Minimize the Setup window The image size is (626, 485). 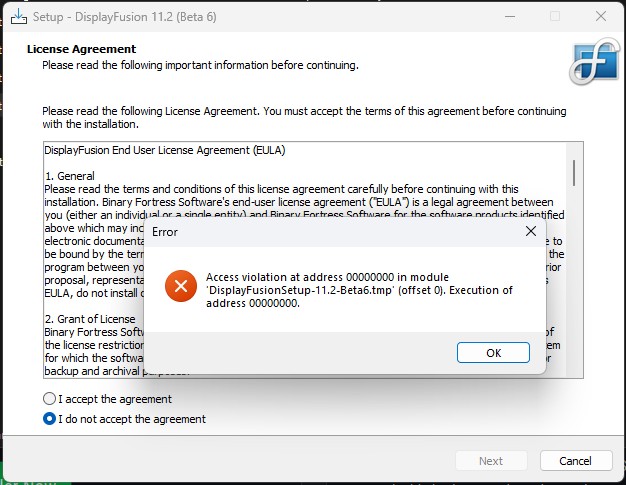[508, 17]
